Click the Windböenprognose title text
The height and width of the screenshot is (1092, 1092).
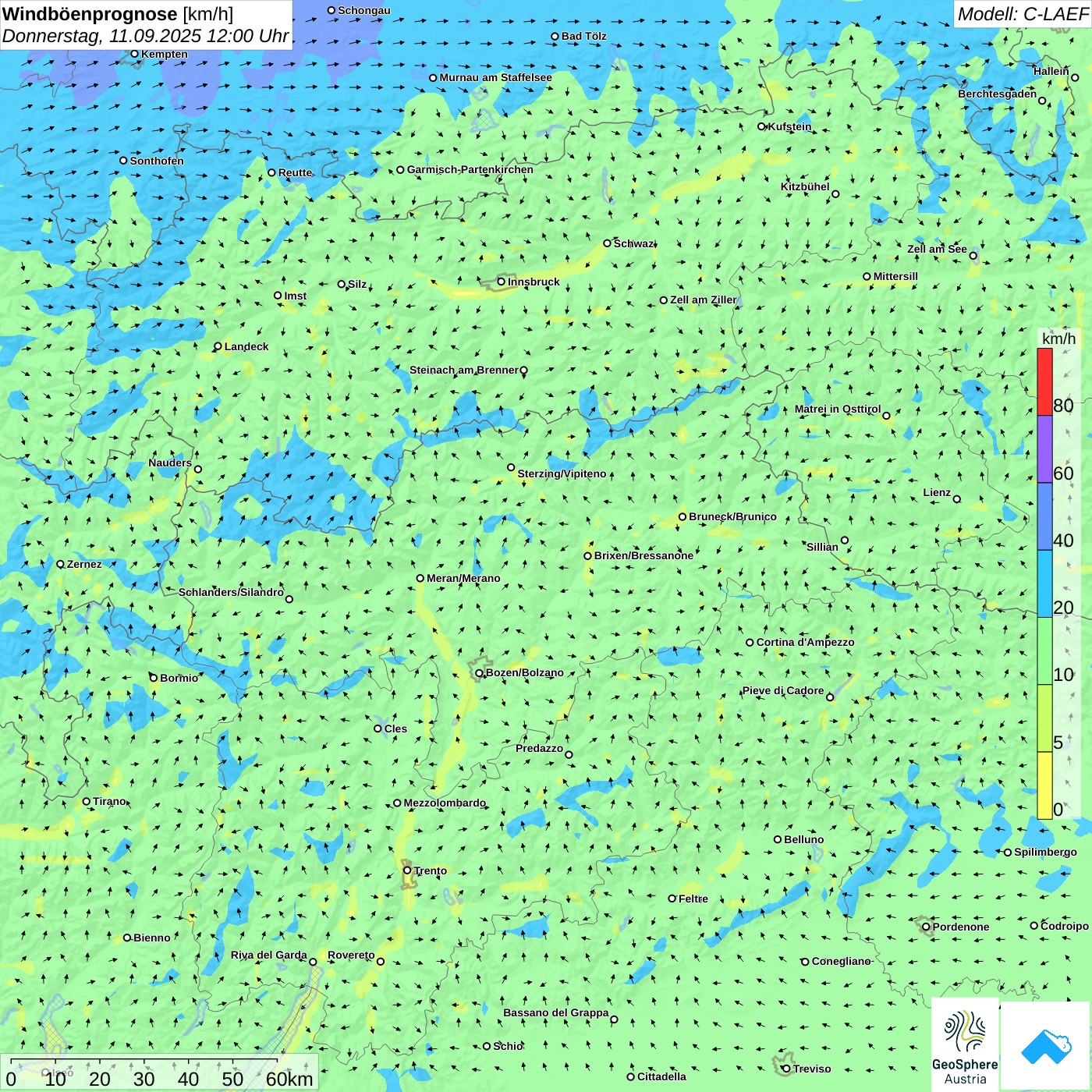point(90,14)
